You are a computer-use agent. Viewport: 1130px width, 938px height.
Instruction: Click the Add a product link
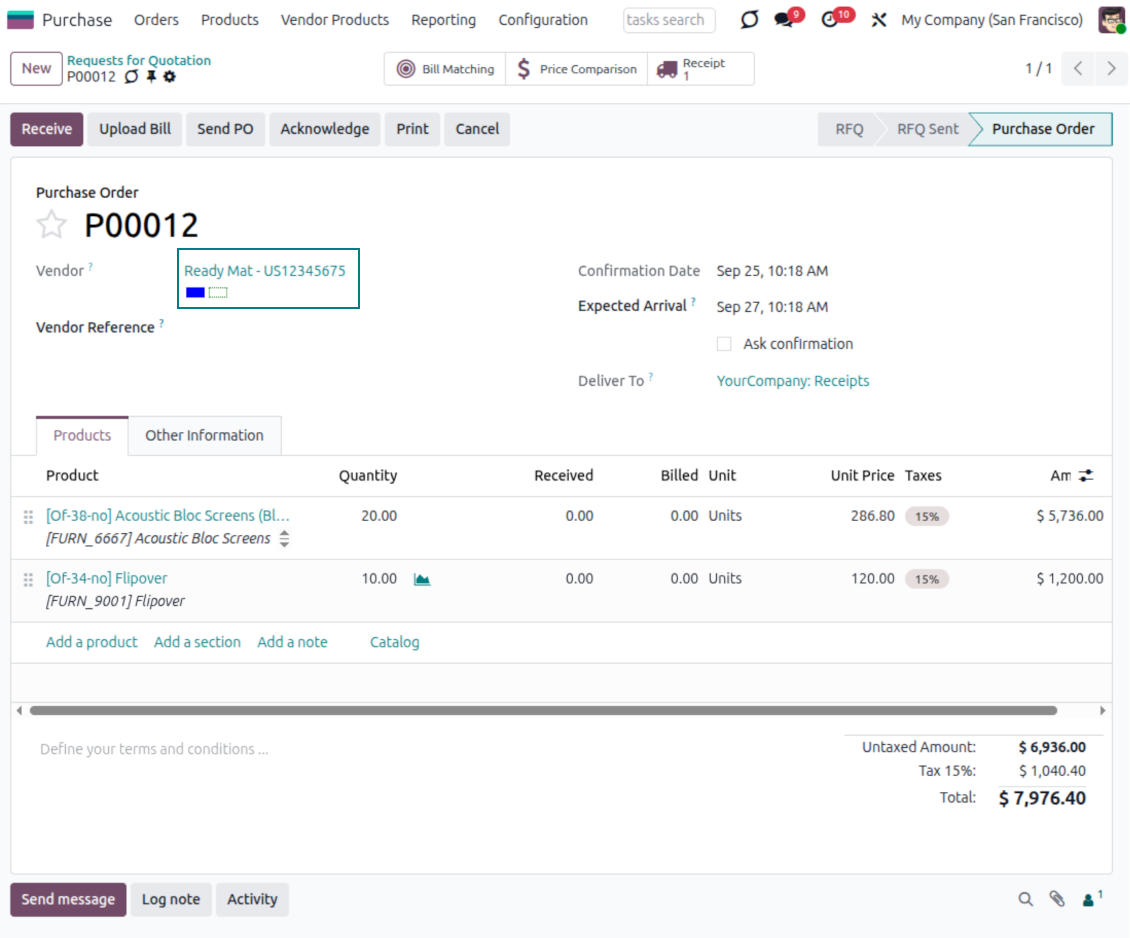(92, 642)
